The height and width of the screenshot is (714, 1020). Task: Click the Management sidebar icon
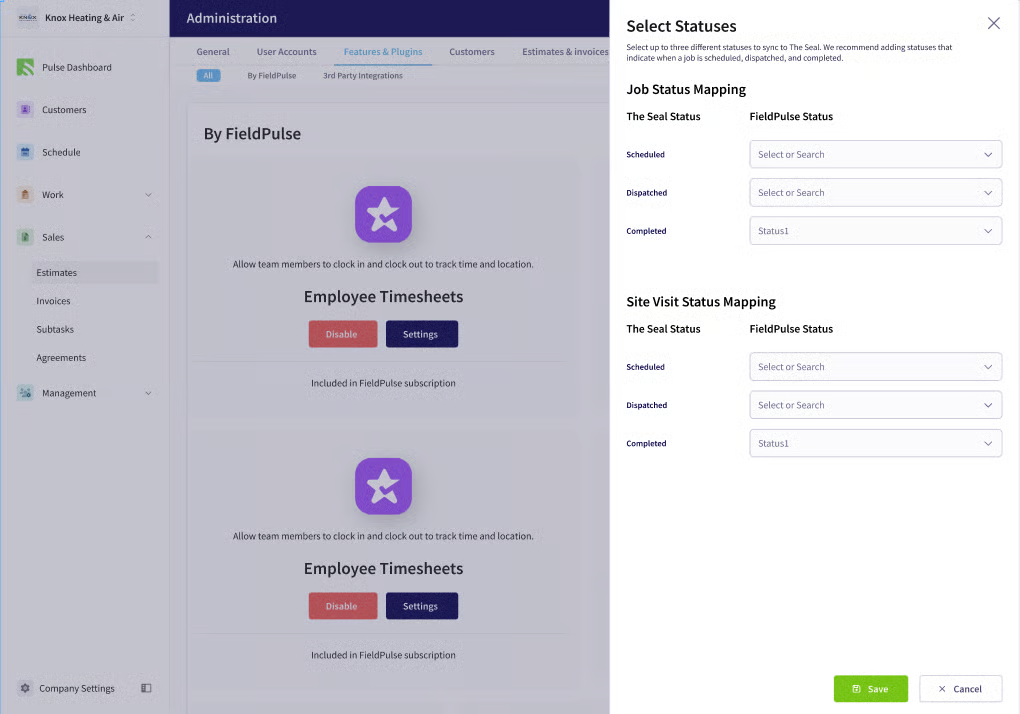pos(25,393)
